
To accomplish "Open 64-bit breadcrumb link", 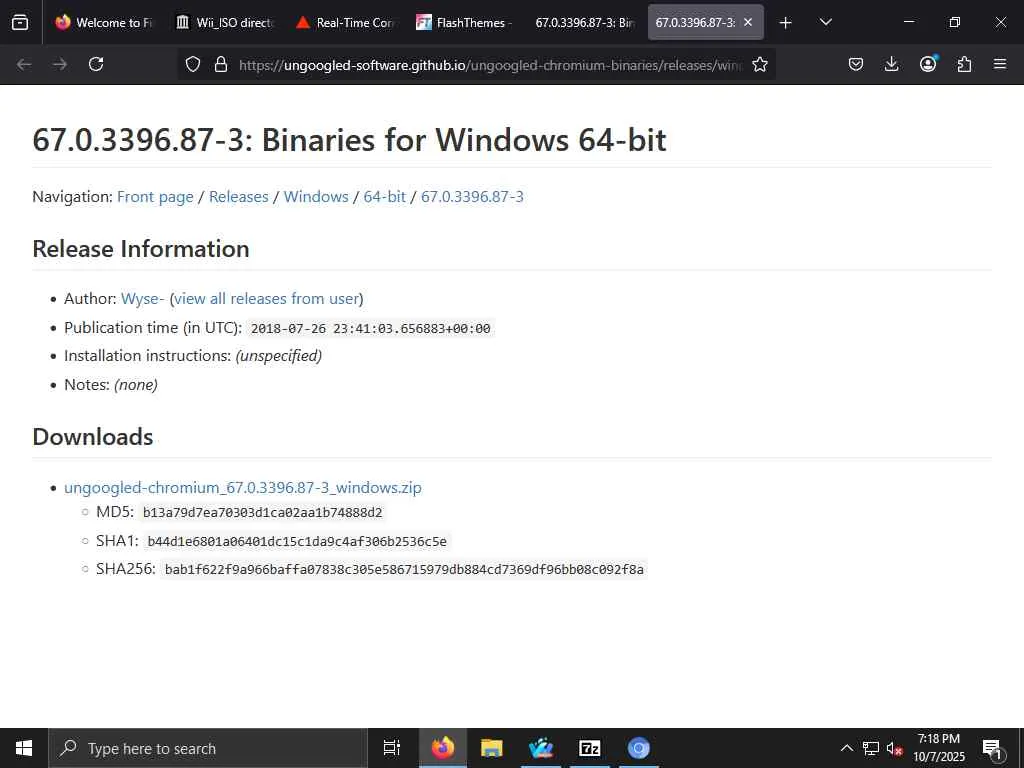I will [385, 197].
